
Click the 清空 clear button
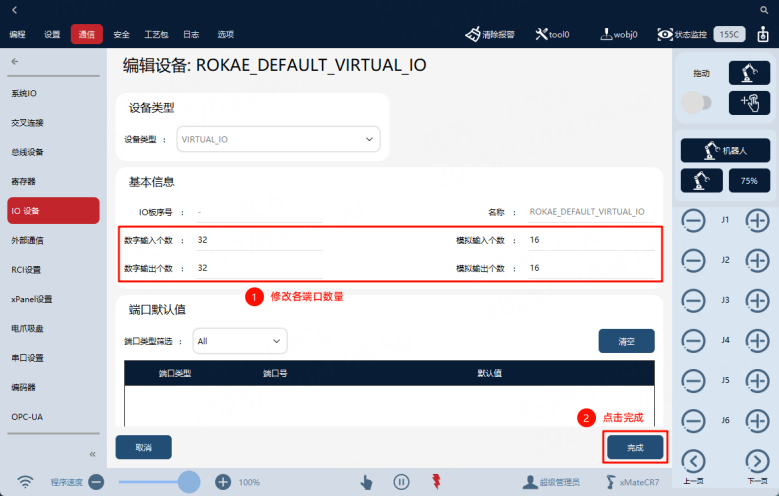point(626,341)
